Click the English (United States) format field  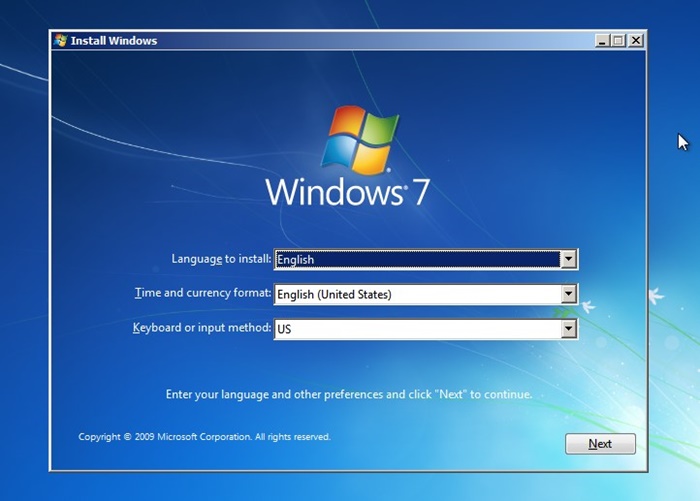pos(425,294)
